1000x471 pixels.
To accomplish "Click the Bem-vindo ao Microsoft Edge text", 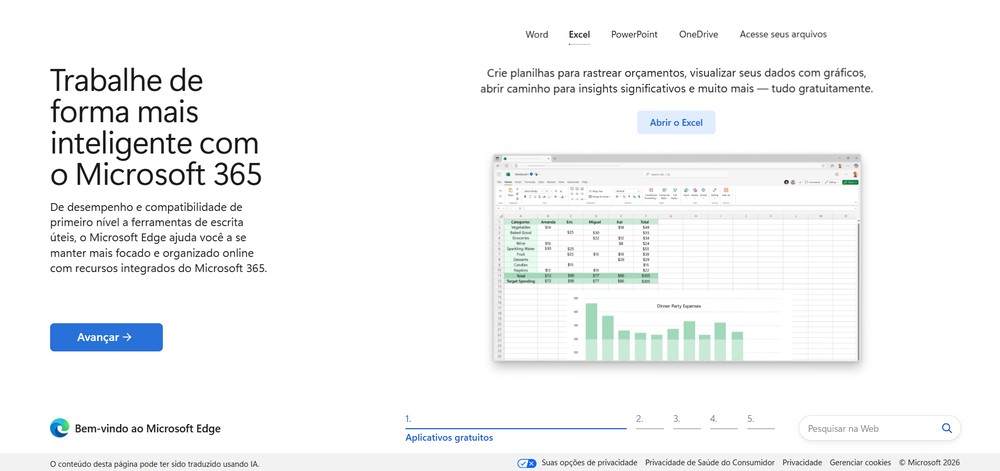I will pos(148,428).
